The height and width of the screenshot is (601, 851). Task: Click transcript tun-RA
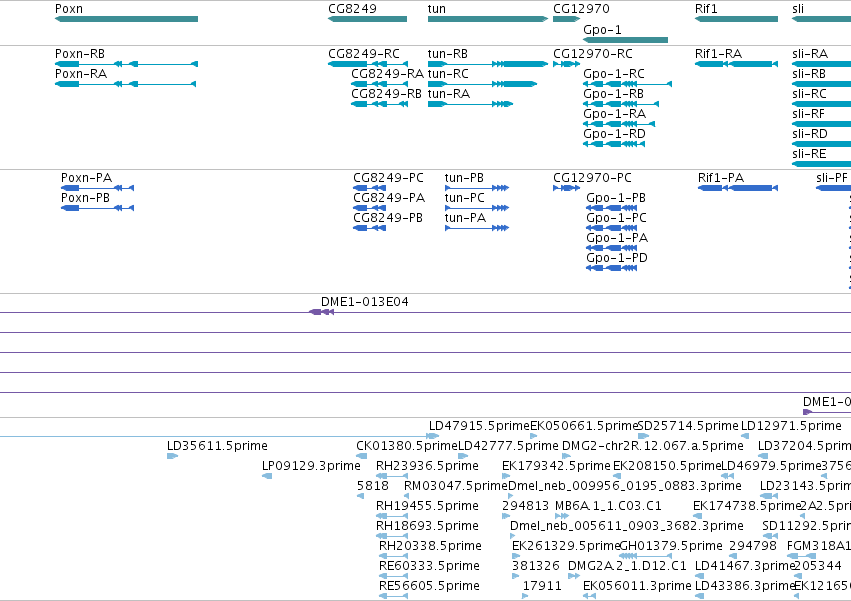pos(449,94)
